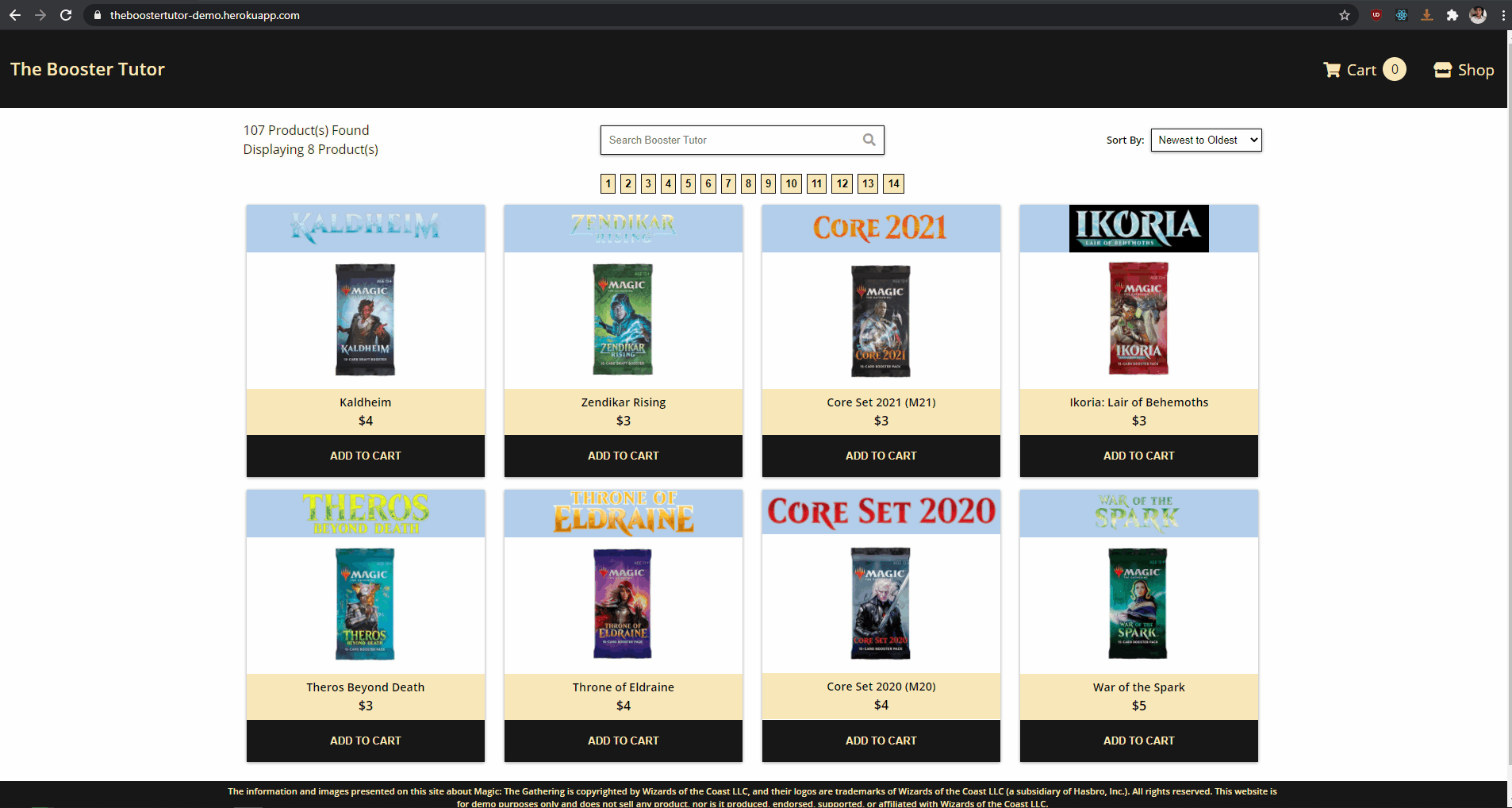Image resolution: width=1512 pixels, height=808 pixels.
Task: Click the War of the Spark pack image
Action: pyautogui.click(x=1138, y=603)
